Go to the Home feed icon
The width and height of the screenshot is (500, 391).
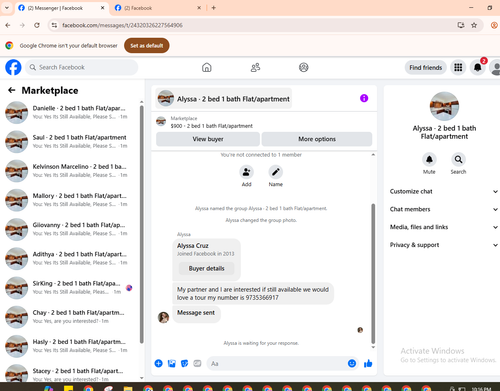(207, 67)
